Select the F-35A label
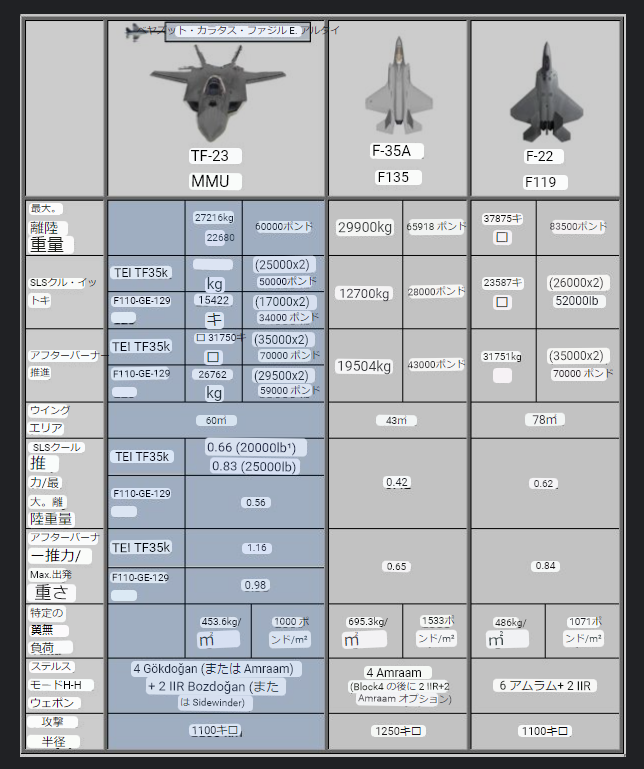 click(x=396, y=151)
